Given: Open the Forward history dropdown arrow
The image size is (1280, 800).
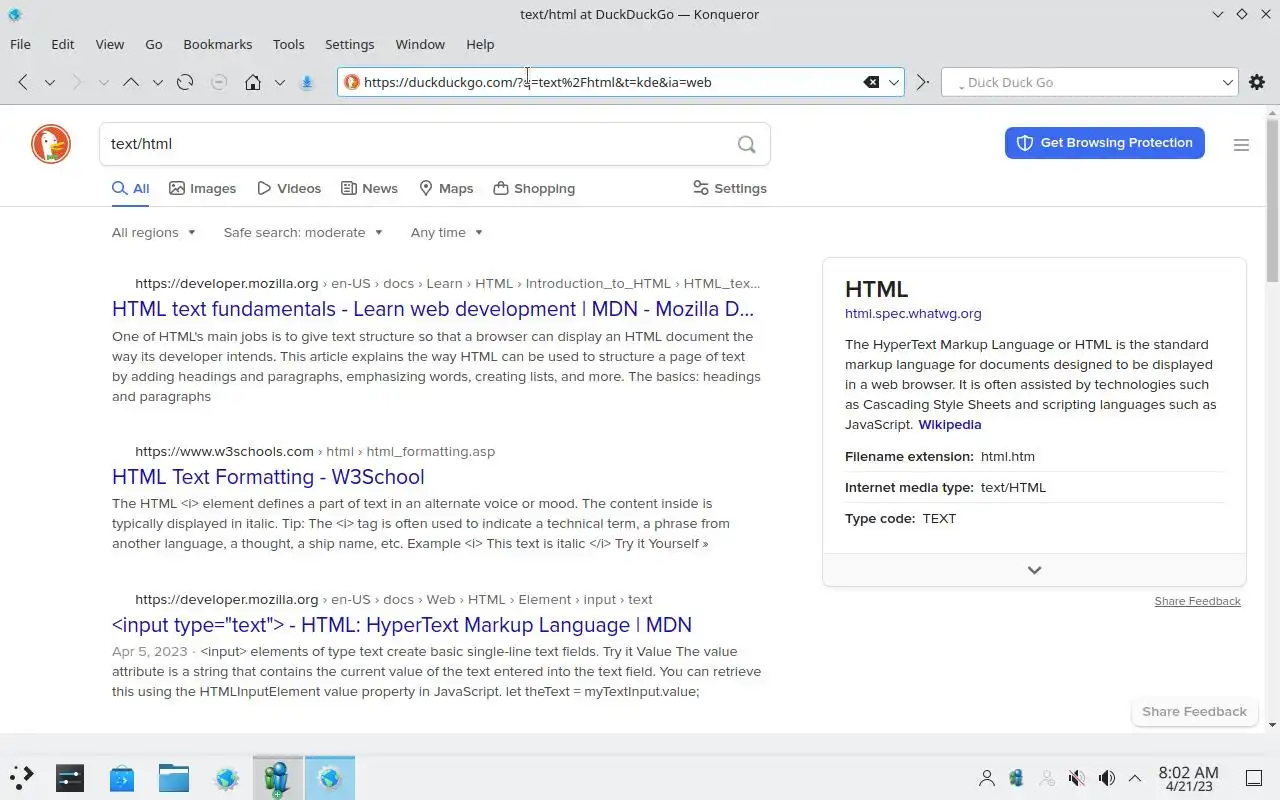Looking at the screenshot, I should tap(103, 82).
